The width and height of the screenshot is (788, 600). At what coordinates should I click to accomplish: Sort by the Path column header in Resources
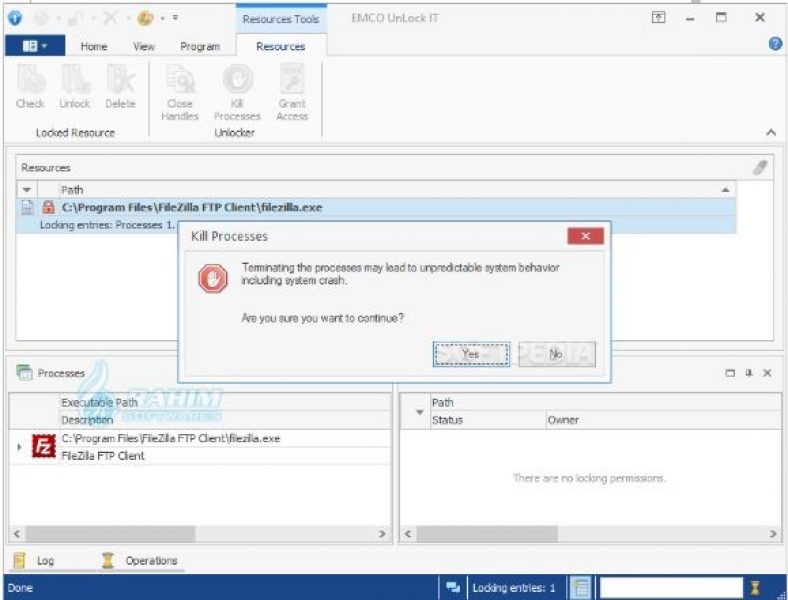point(397,190)
